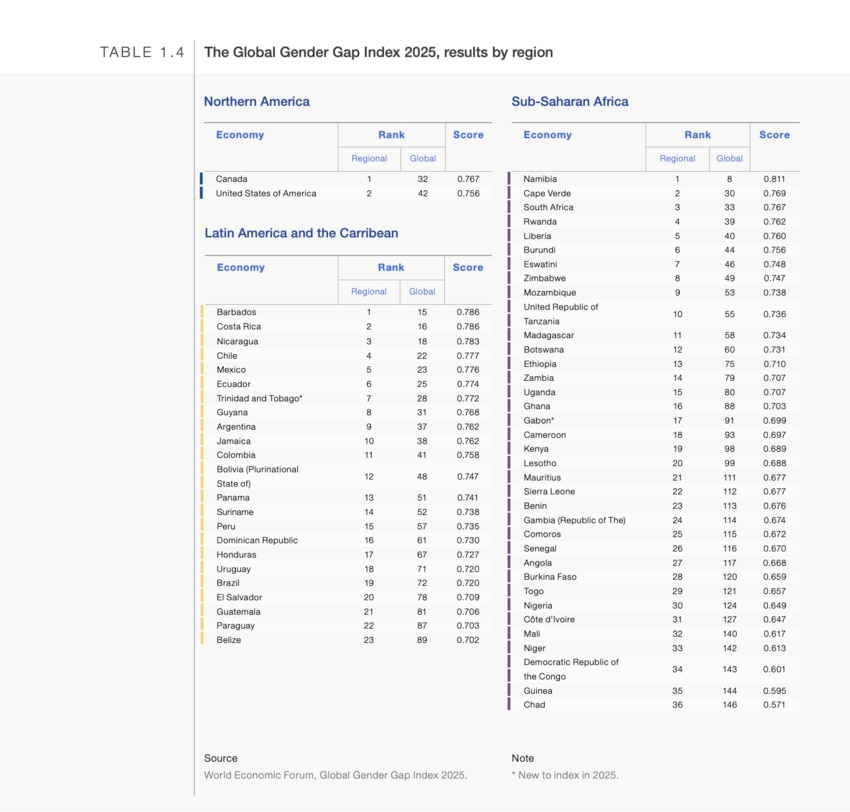The height and width of the screenshot is (812, 850).
Task: Click the "Colombia" economy cell
Action: coord(236,455)
